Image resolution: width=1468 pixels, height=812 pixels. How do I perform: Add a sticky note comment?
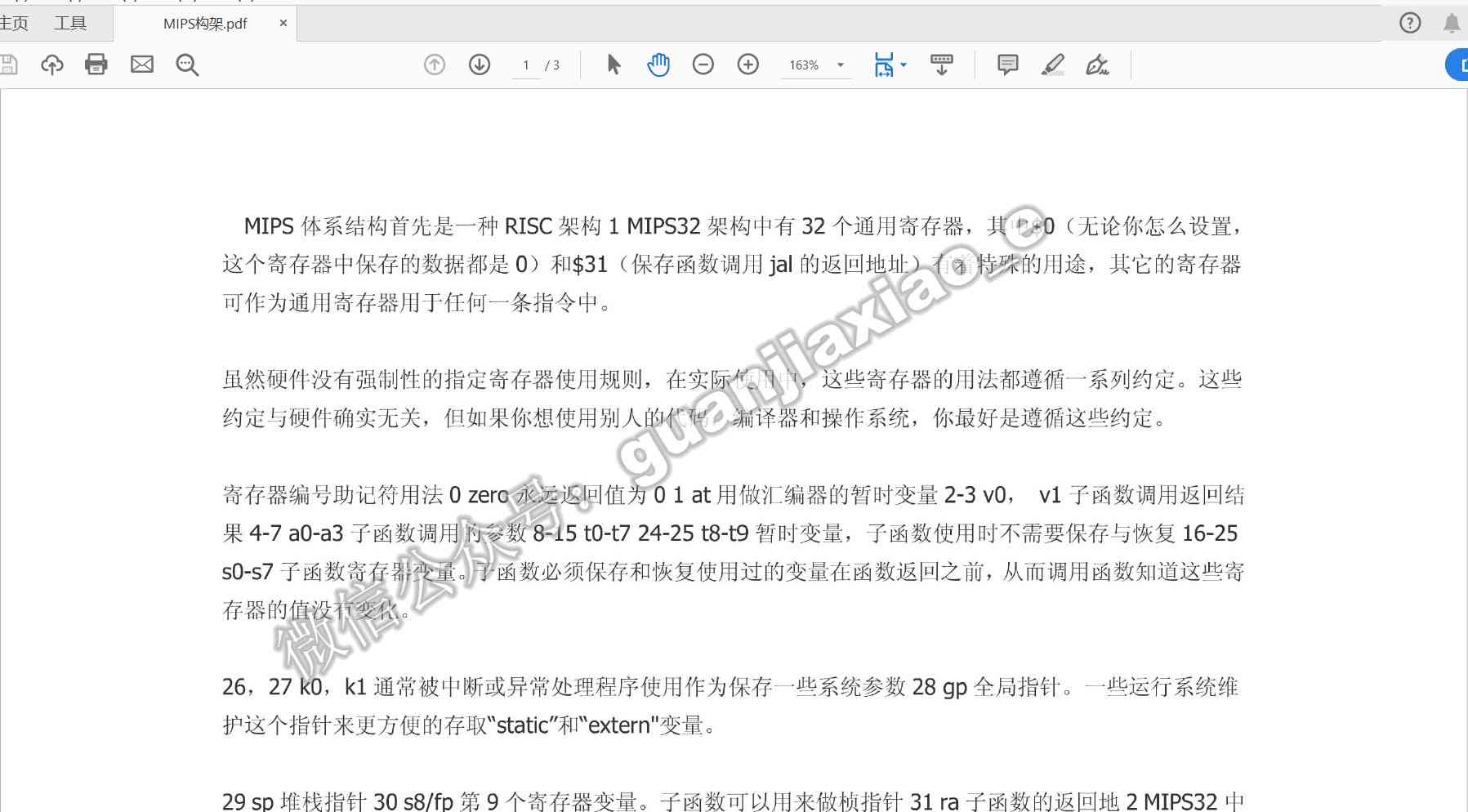click(x=1007, y=65)
